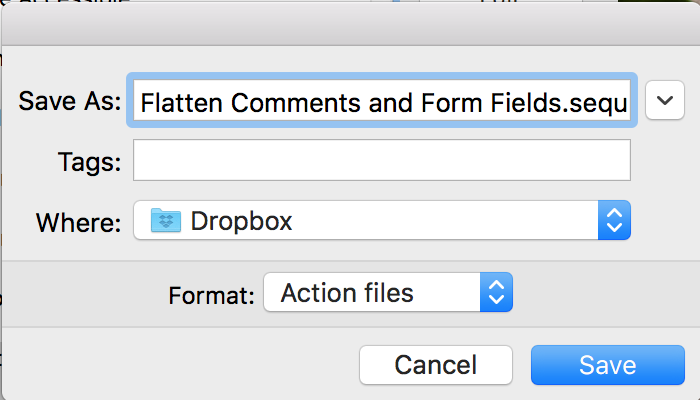700x400 pixels.
Task: Click the "Where:" label
Action: pos(79,221)
